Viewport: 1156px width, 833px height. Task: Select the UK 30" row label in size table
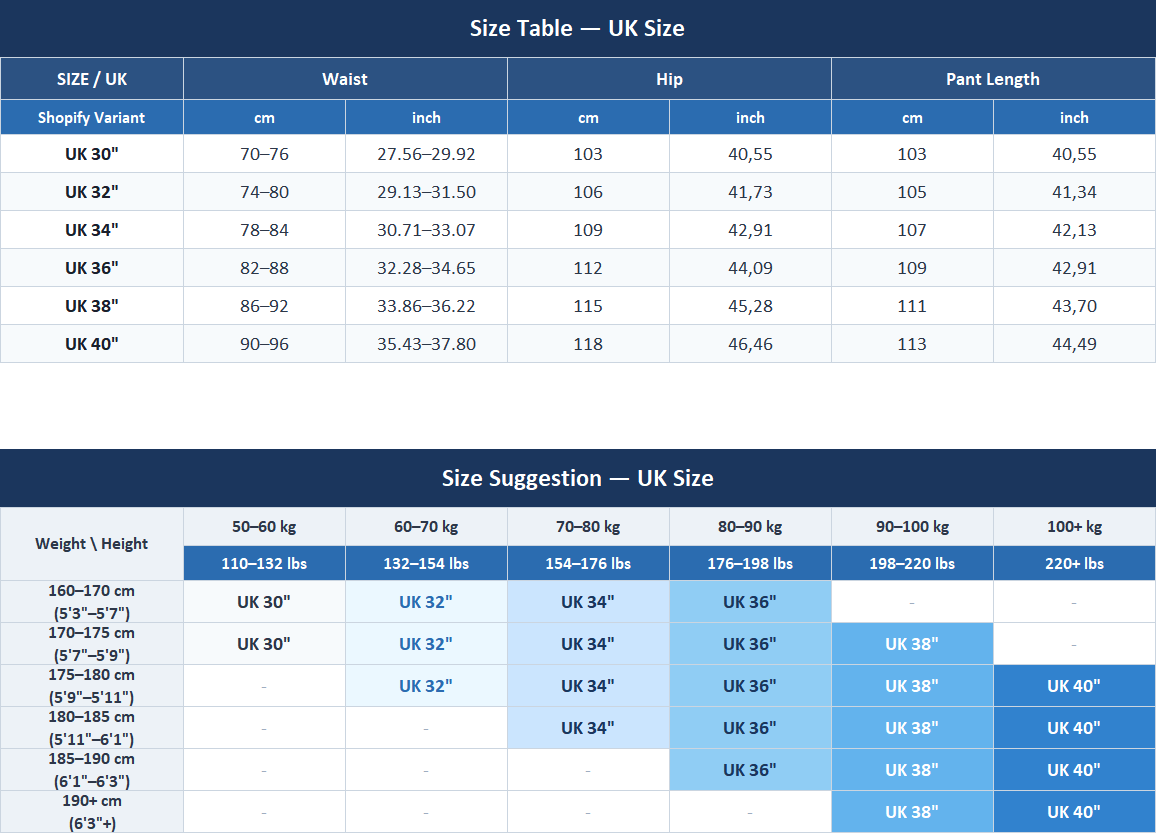point(91,154)
